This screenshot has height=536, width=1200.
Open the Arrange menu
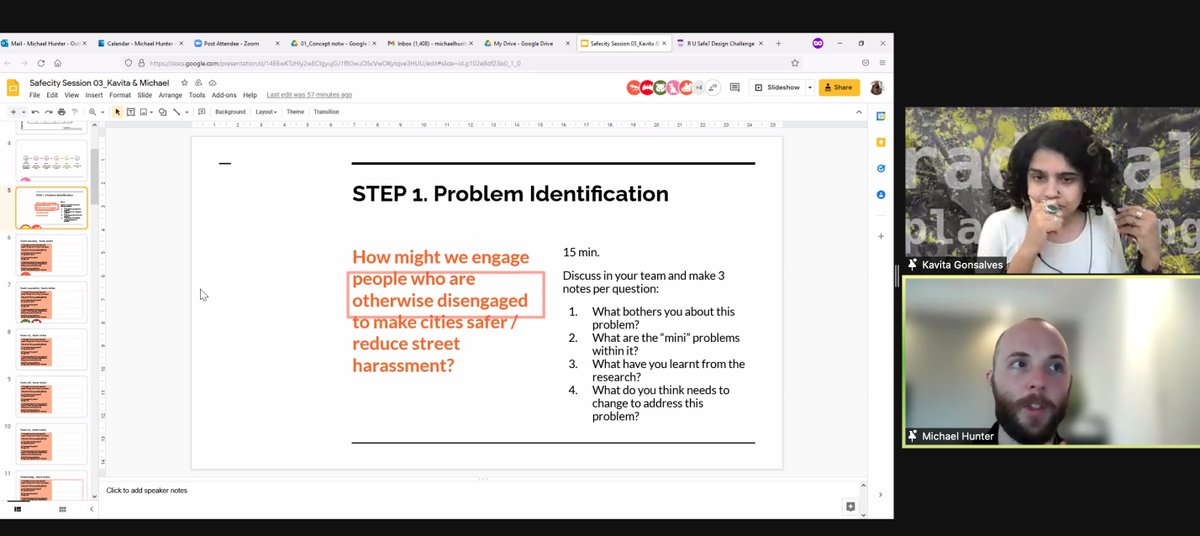(170, 95)
